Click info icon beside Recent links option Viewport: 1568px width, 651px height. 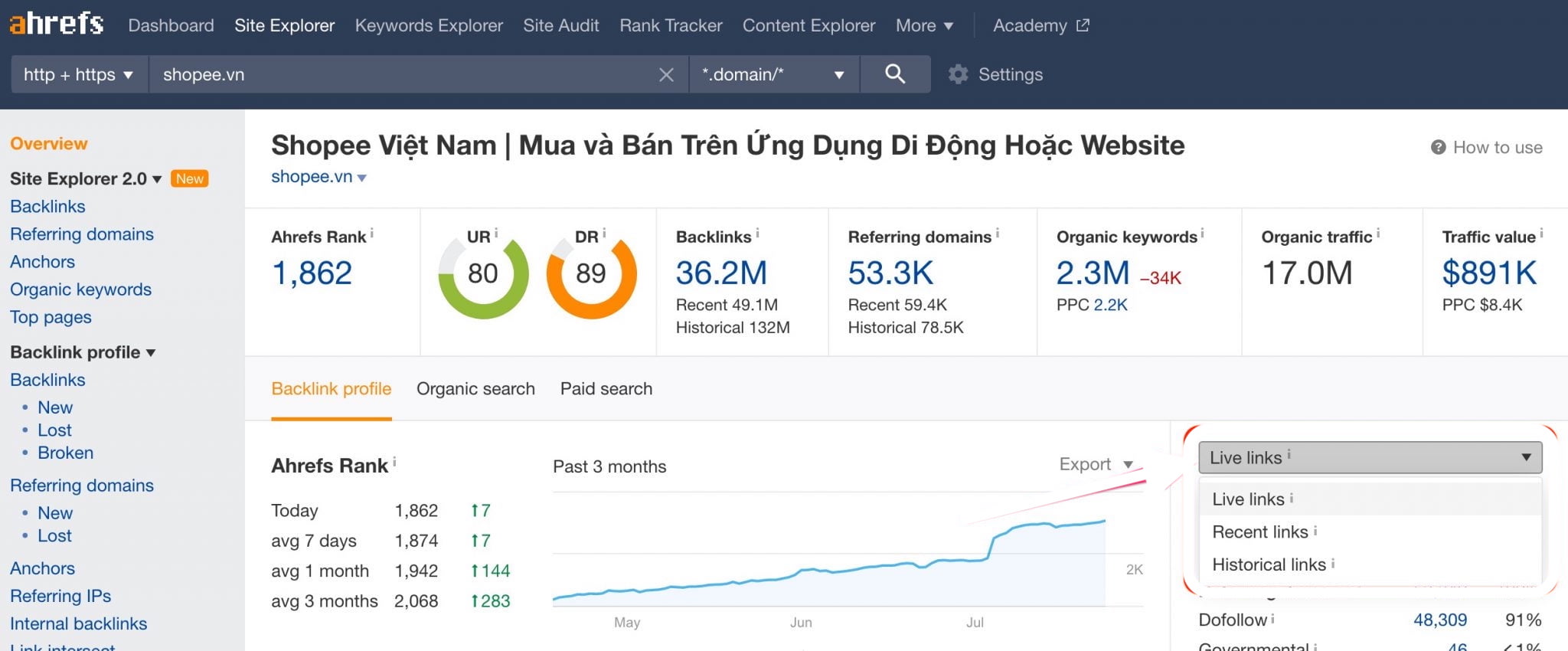1315,530
